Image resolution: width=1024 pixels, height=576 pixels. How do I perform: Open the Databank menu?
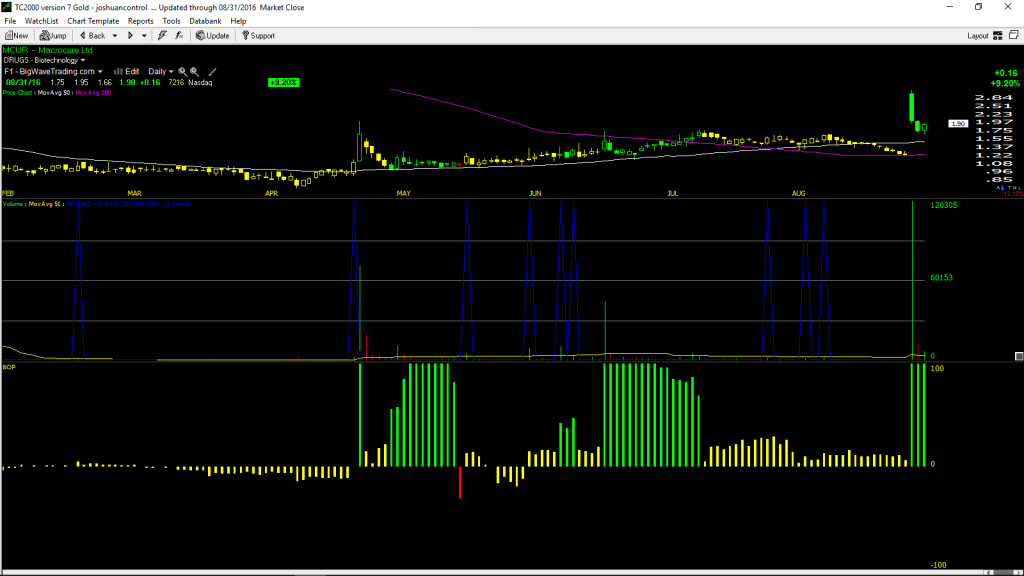pos(205,21)
